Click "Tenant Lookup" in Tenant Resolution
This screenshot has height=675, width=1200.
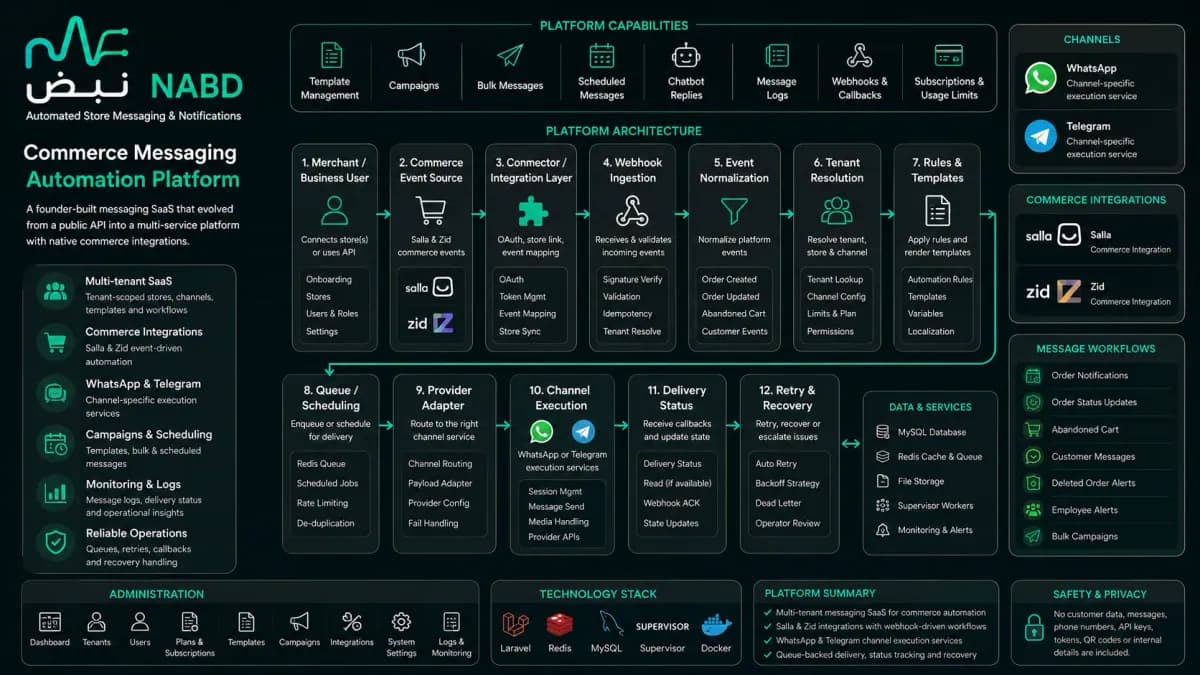tap(835, 280)
